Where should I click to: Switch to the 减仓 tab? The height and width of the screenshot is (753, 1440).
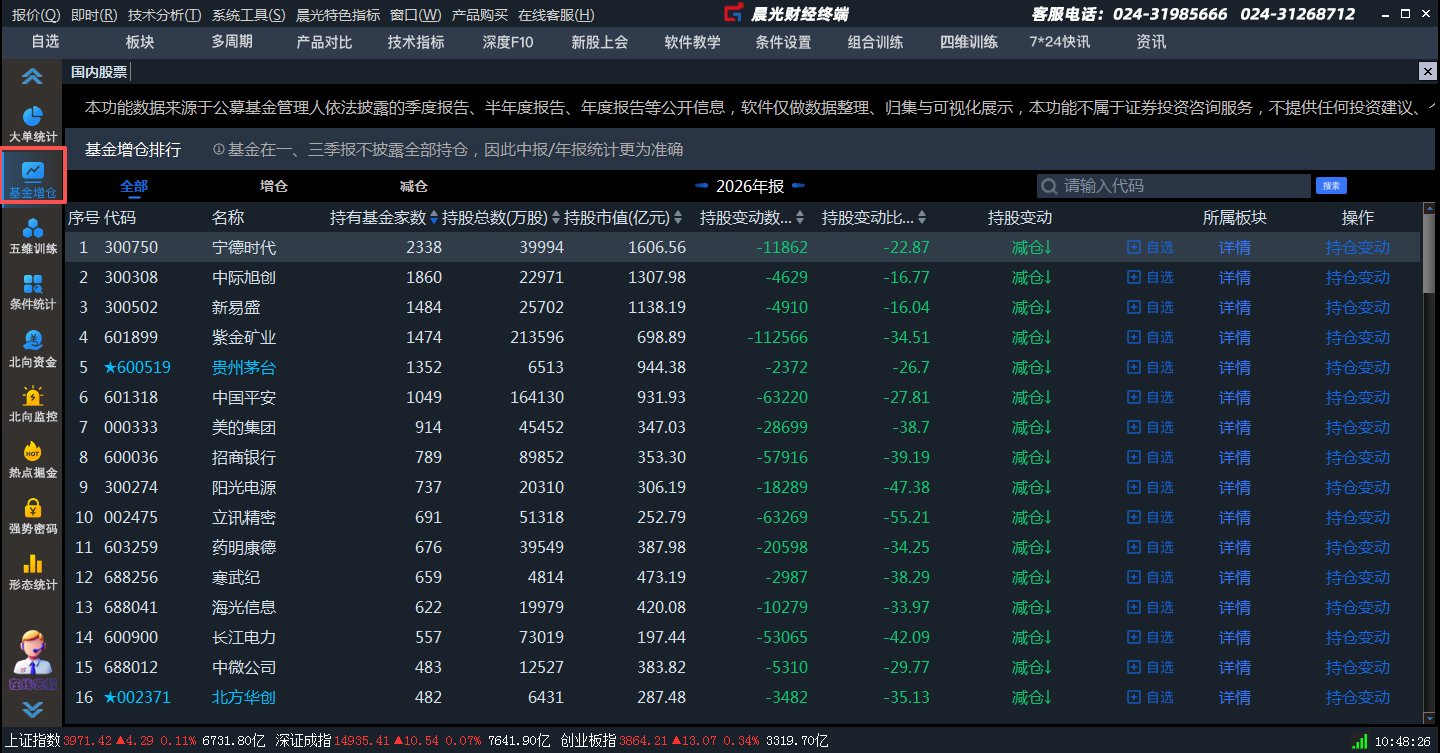tap(413, 186)
